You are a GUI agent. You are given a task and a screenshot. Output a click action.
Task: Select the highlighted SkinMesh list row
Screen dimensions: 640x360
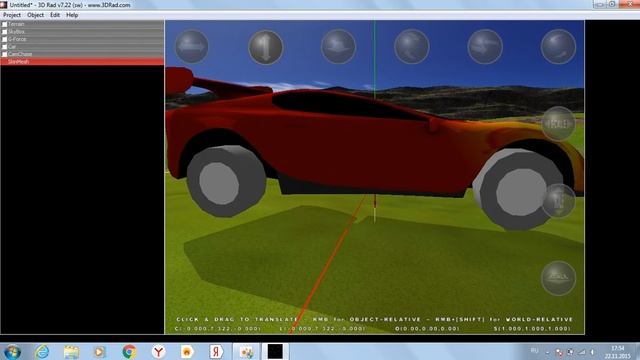coord(82,62)
